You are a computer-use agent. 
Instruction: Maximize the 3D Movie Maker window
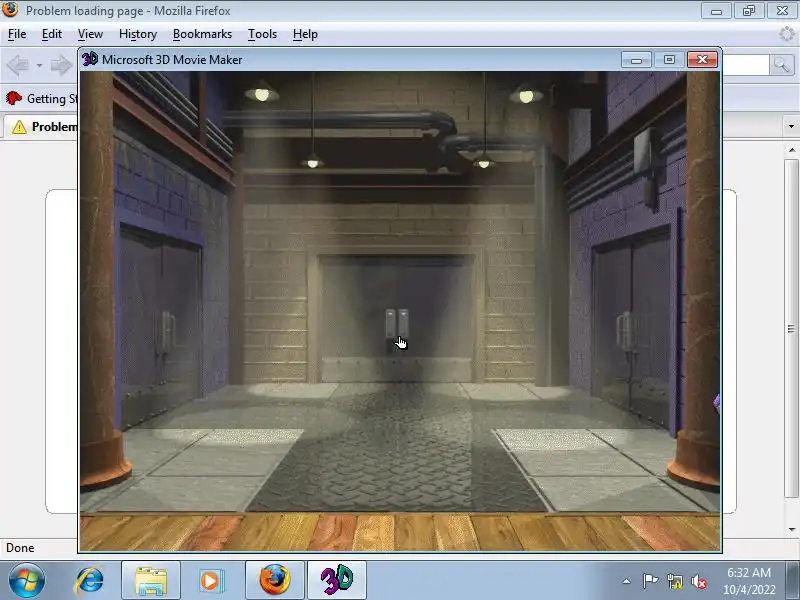coord(669,60)
